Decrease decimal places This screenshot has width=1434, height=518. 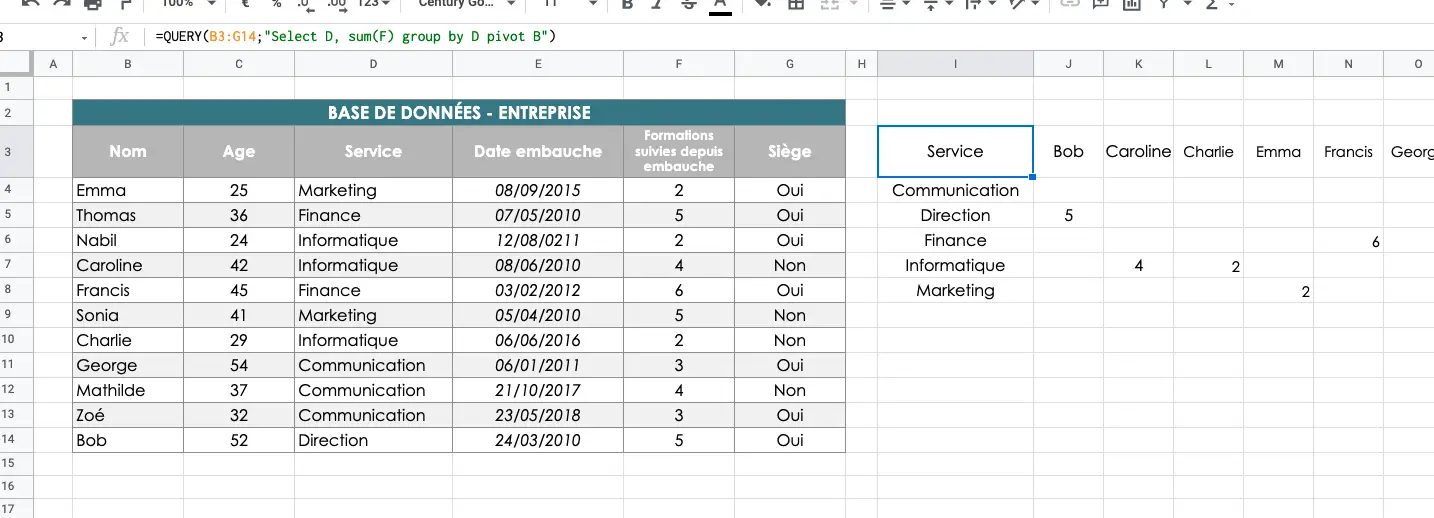(307, 4)
